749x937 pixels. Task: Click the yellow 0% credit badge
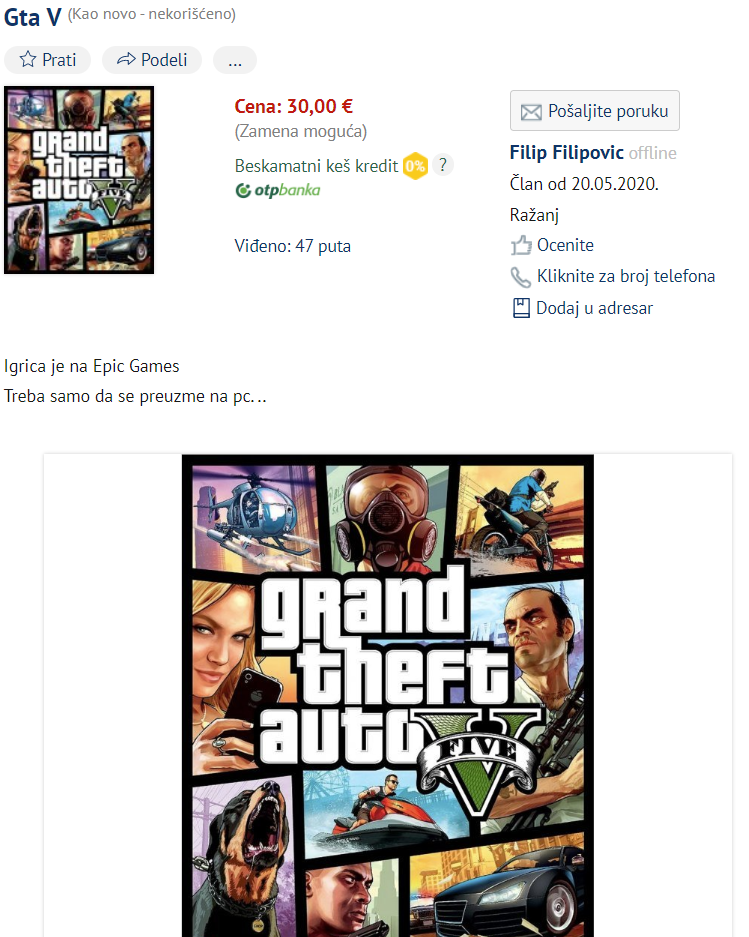[x=415, y=166]
